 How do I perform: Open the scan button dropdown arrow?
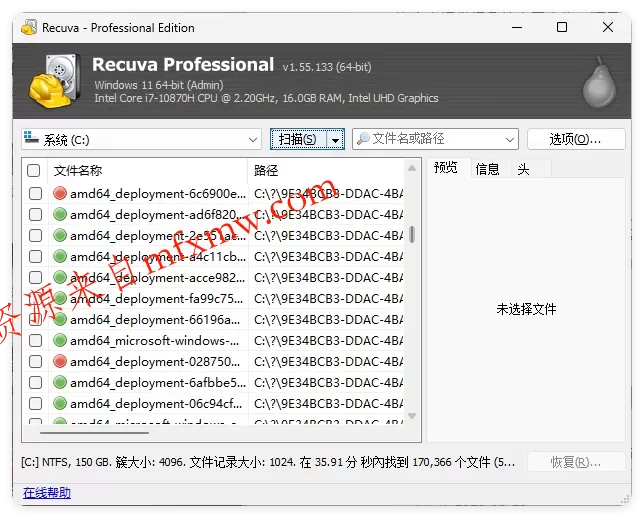coord(336,140)
